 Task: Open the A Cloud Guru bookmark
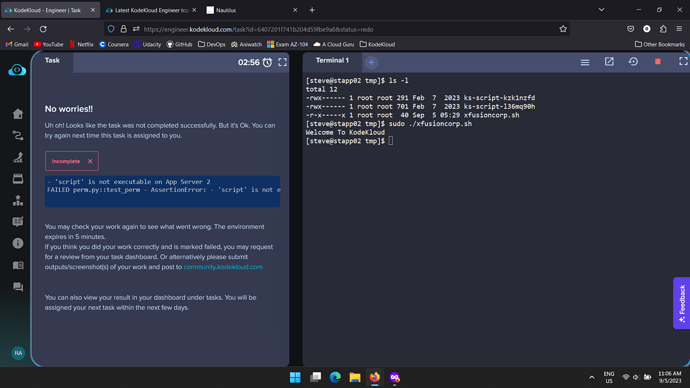point(334,44)
